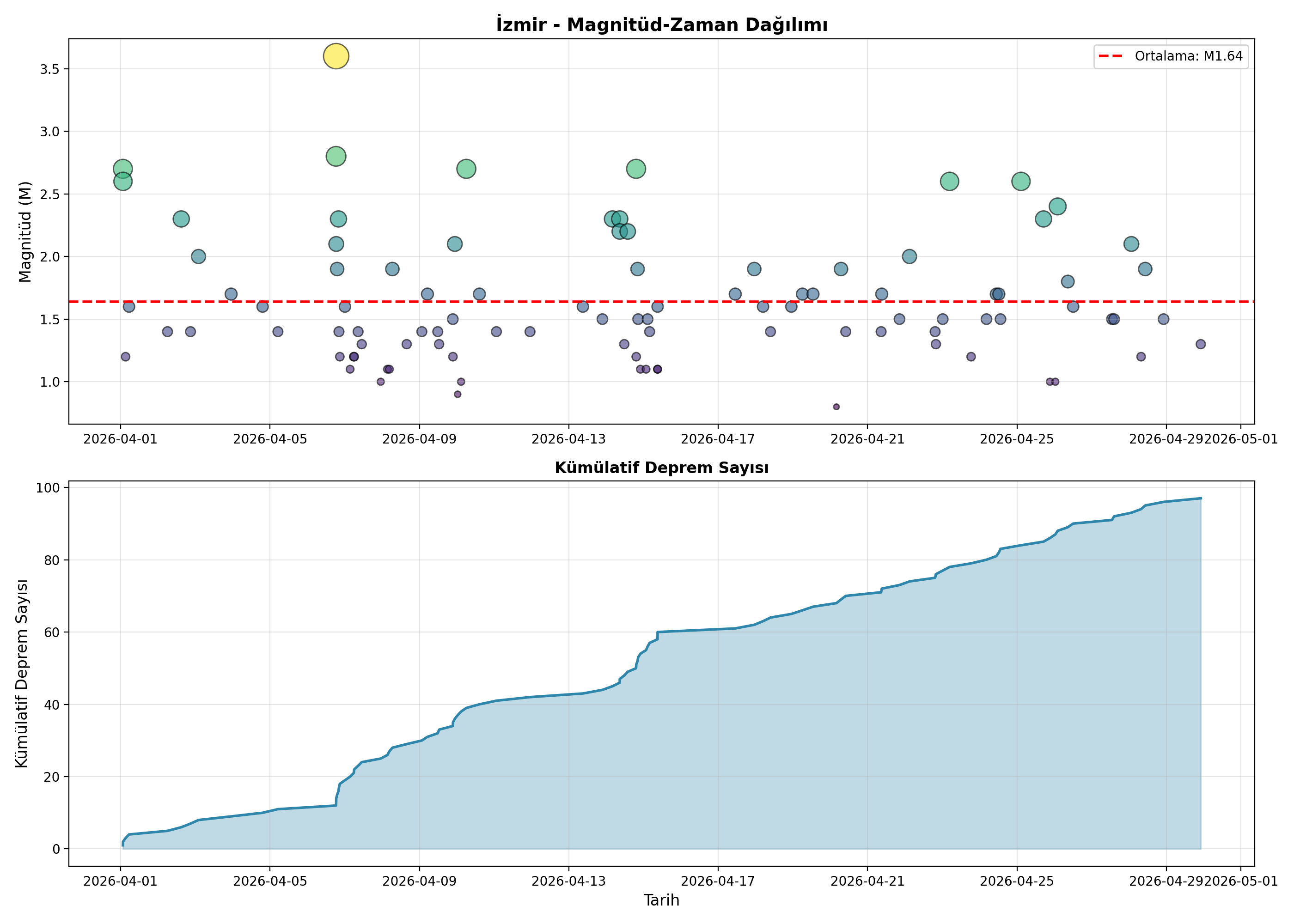1294x924 pixels.
Task: Select the smallest dot near magnitude 0.8
Action: coord(836,407)
